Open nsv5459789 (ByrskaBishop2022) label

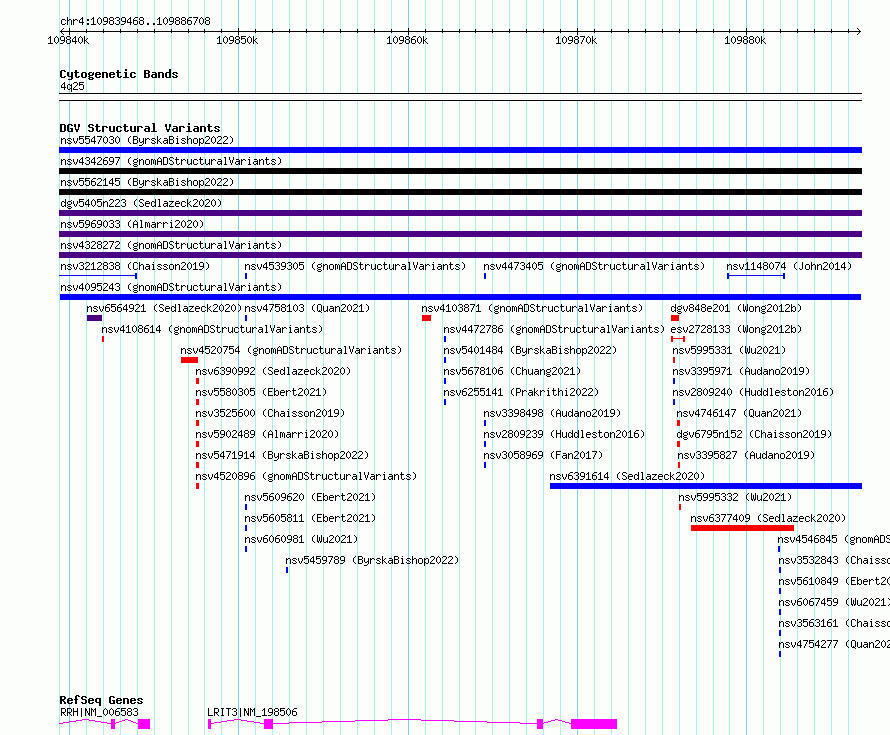(x=372, y=560)
